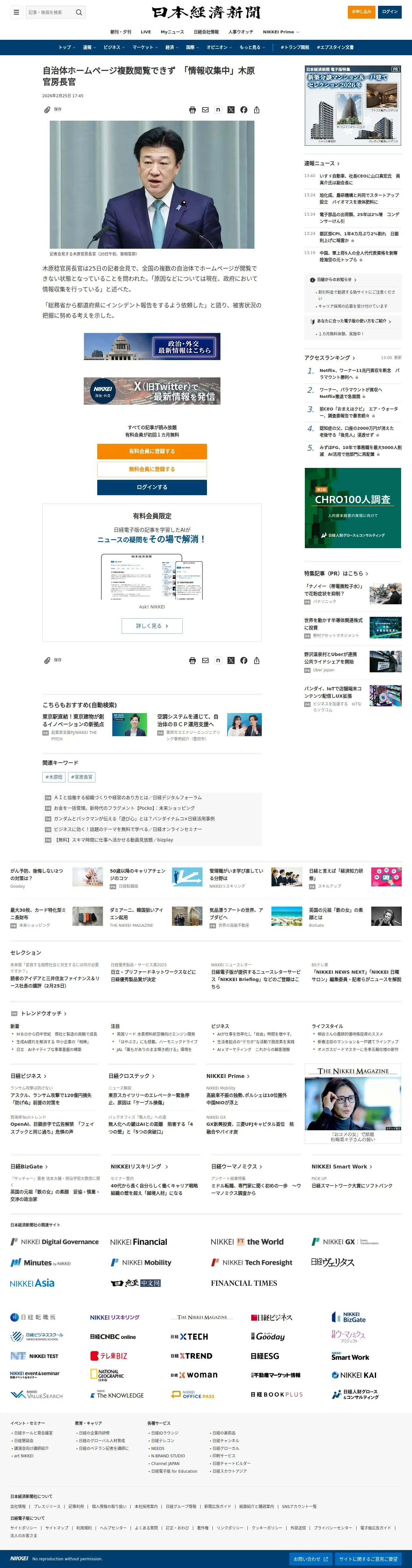The image size is (412, 1568).
Task: Expand the 速報 navigation dropdown
Action: click(x=89, y=47)
